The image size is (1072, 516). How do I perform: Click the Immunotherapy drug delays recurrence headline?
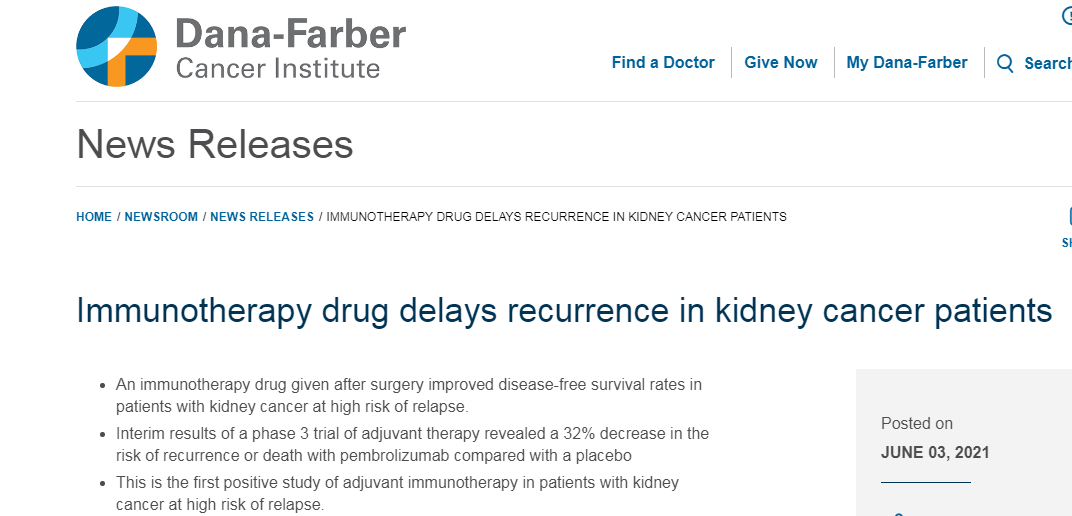tap(564, 310)
